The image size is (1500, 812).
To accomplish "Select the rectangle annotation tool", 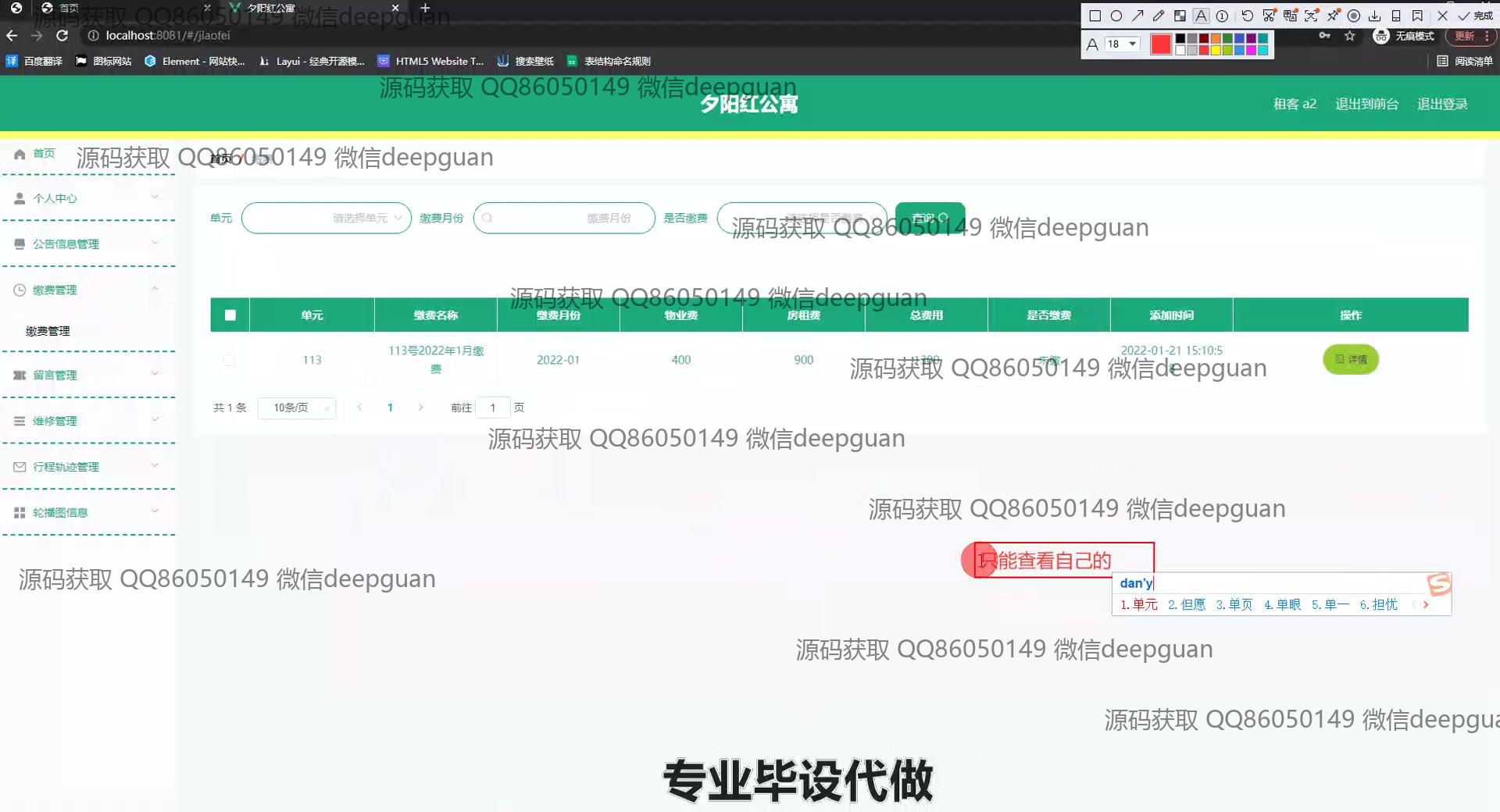I will [x=1095, y=16].
